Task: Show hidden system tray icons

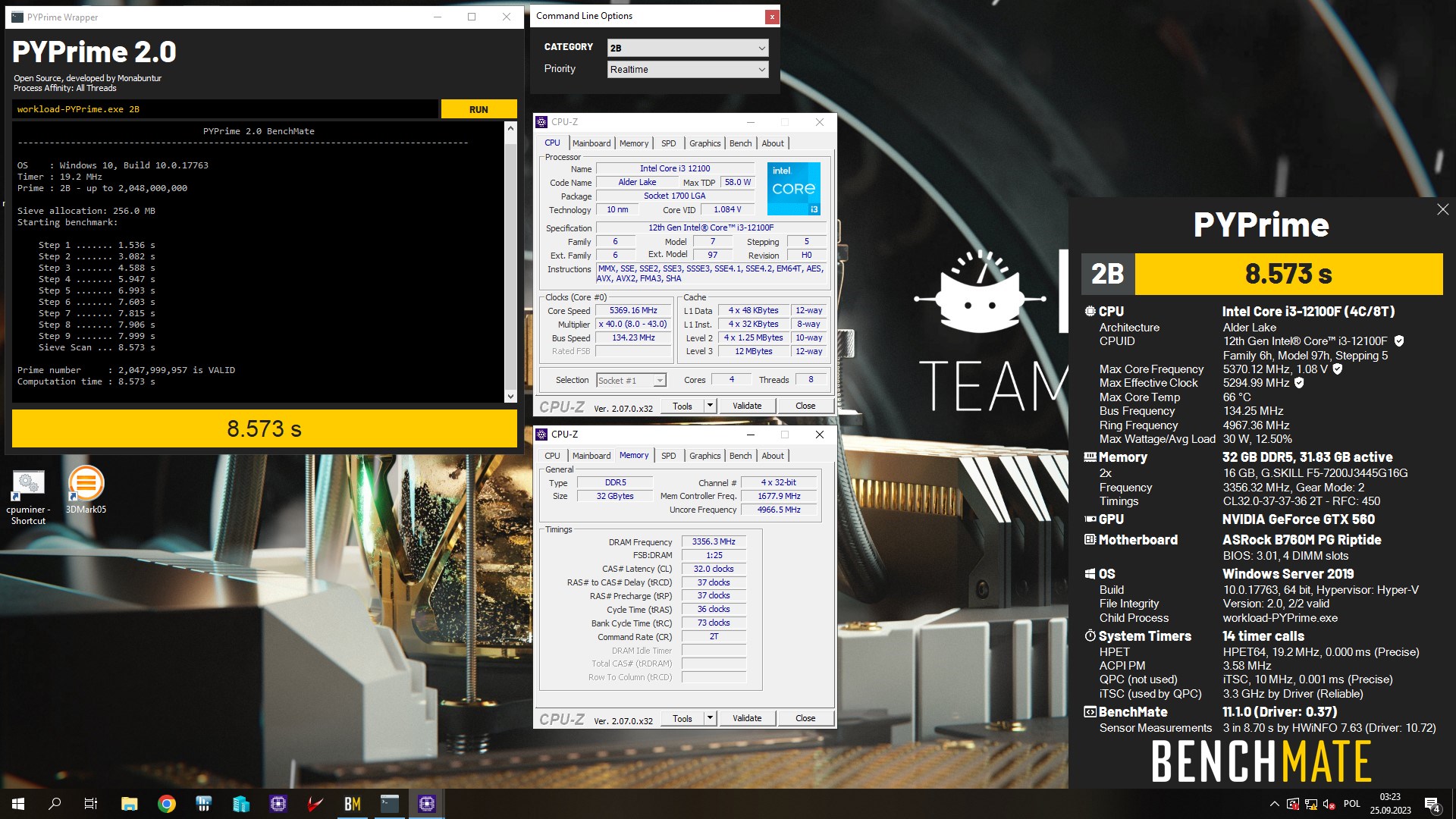Action: click(1274, 804)
